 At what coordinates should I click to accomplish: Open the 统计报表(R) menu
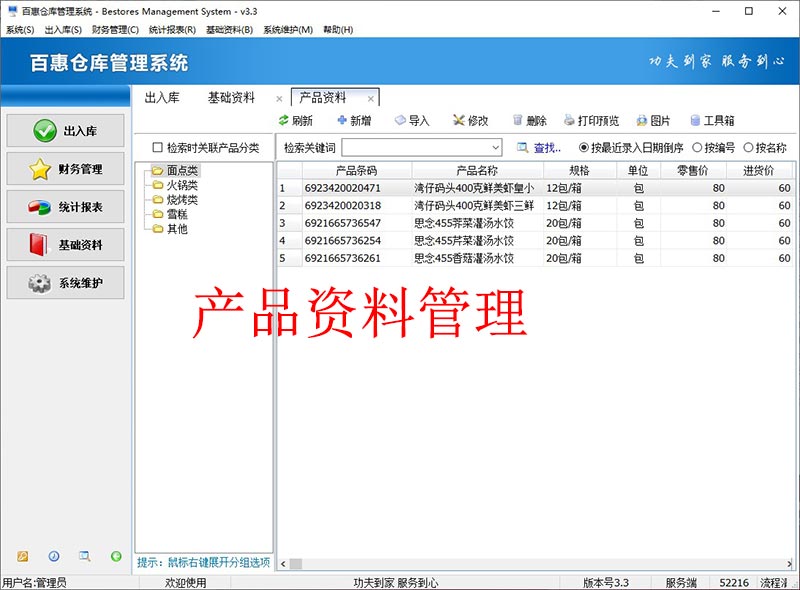172,30
